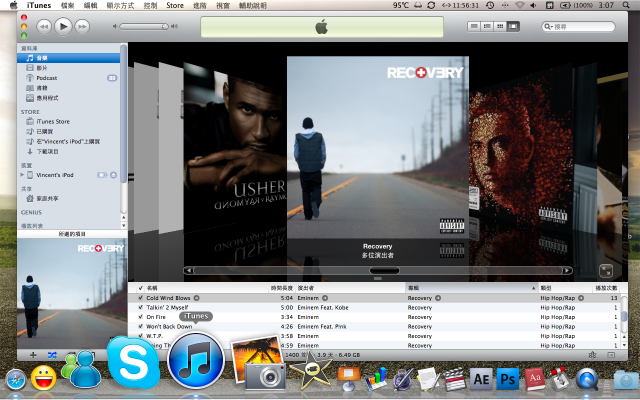Open search field magnifier dropdown
This screenshot has height=400, width=640.
click(548, 27)
